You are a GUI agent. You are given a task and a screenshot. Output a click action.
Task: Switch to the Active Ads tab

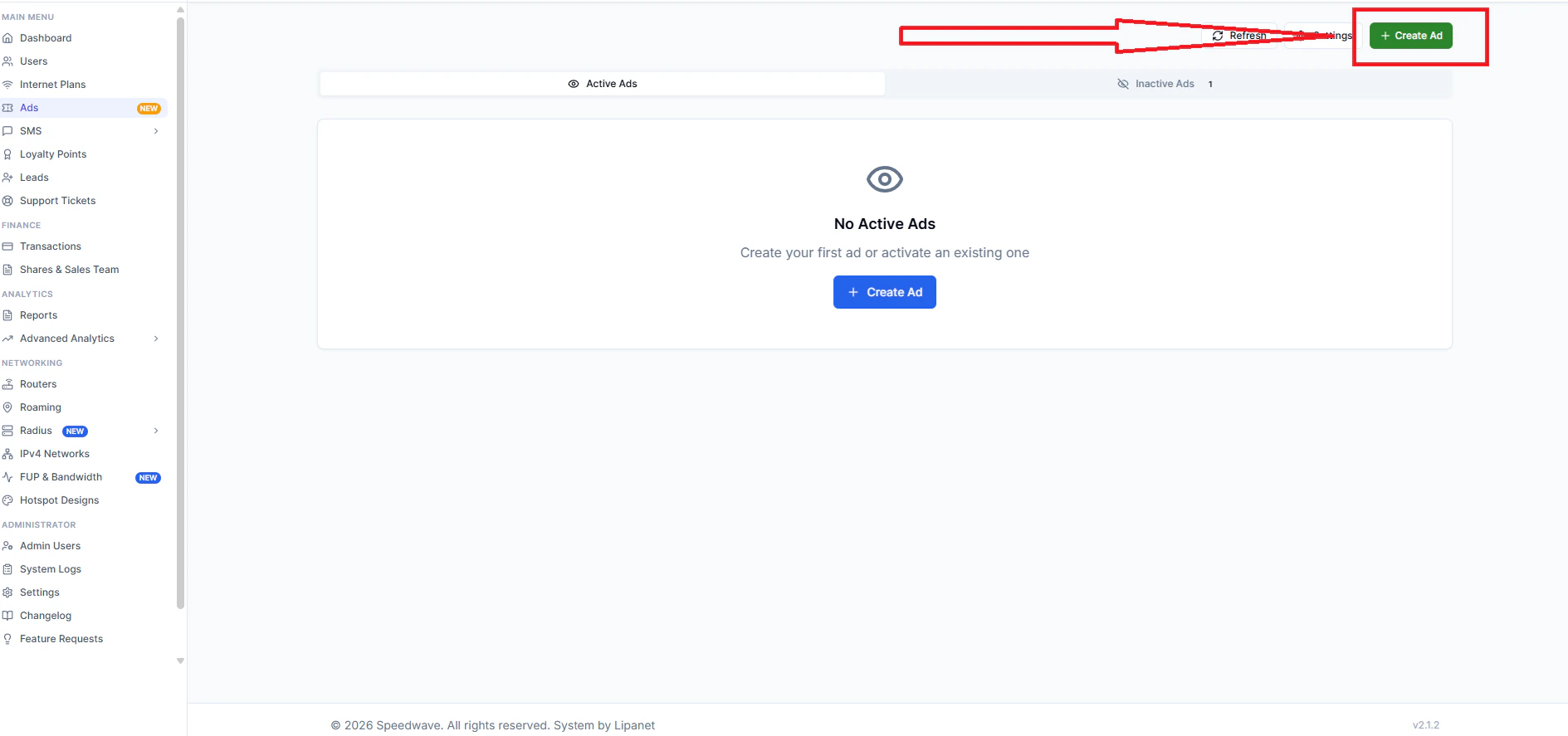(603, 84)
